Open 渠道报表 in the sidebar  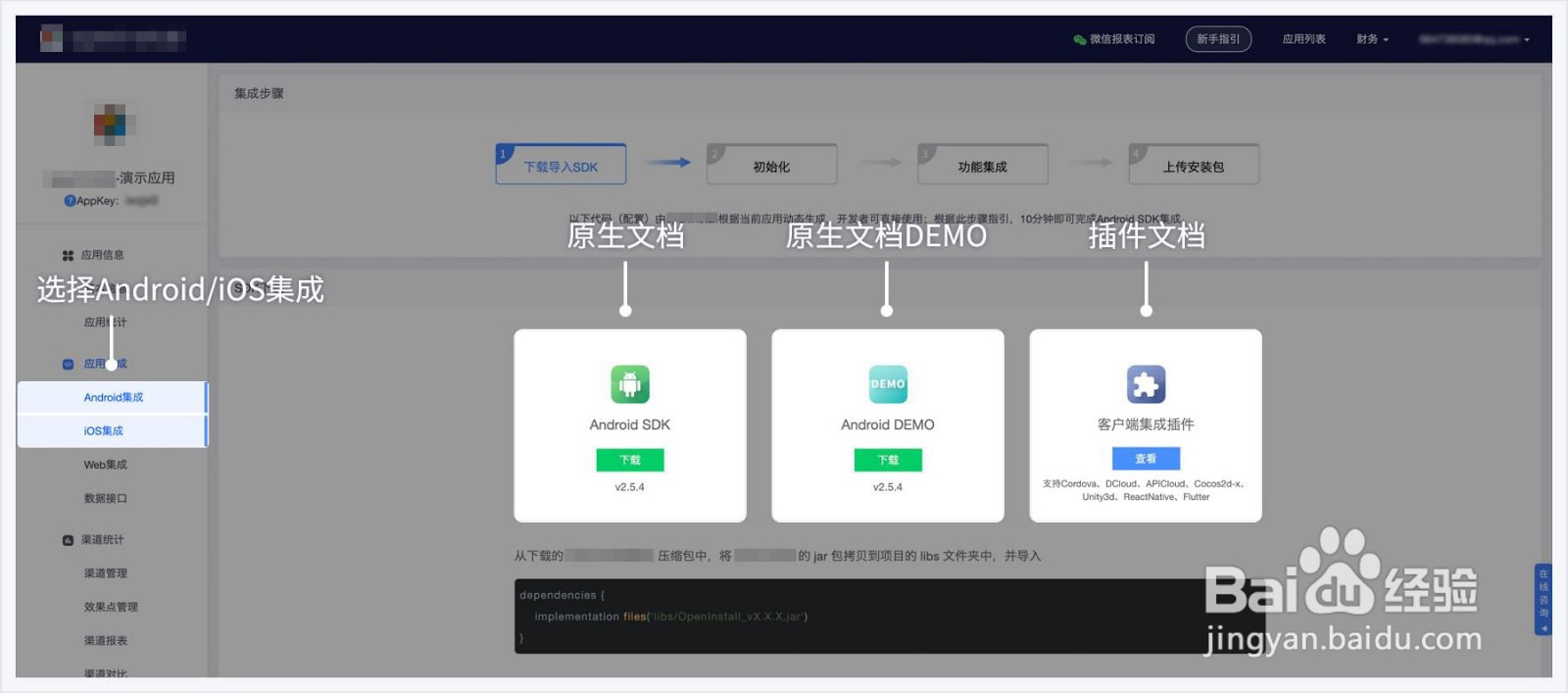[106, 641]
